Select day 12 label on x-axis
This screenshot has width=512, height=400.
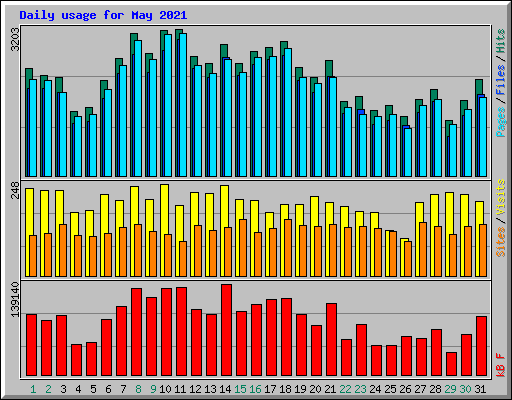click(195, 389)
